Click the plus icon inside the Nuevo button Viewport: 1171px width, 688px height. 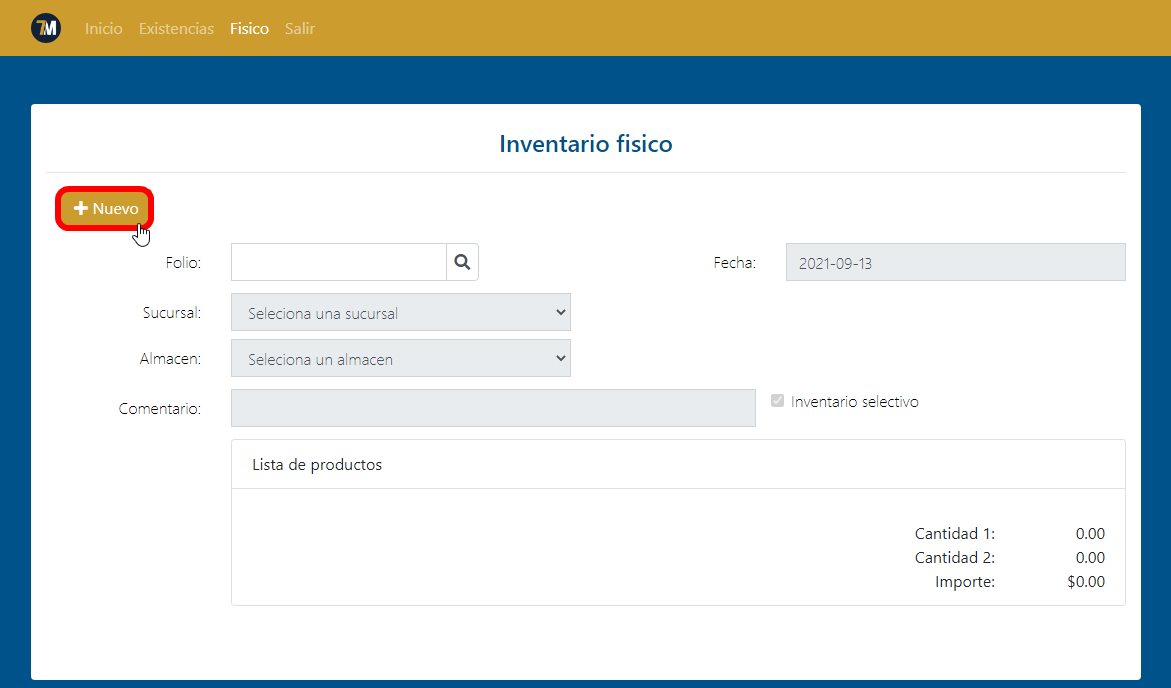point(81,208)
